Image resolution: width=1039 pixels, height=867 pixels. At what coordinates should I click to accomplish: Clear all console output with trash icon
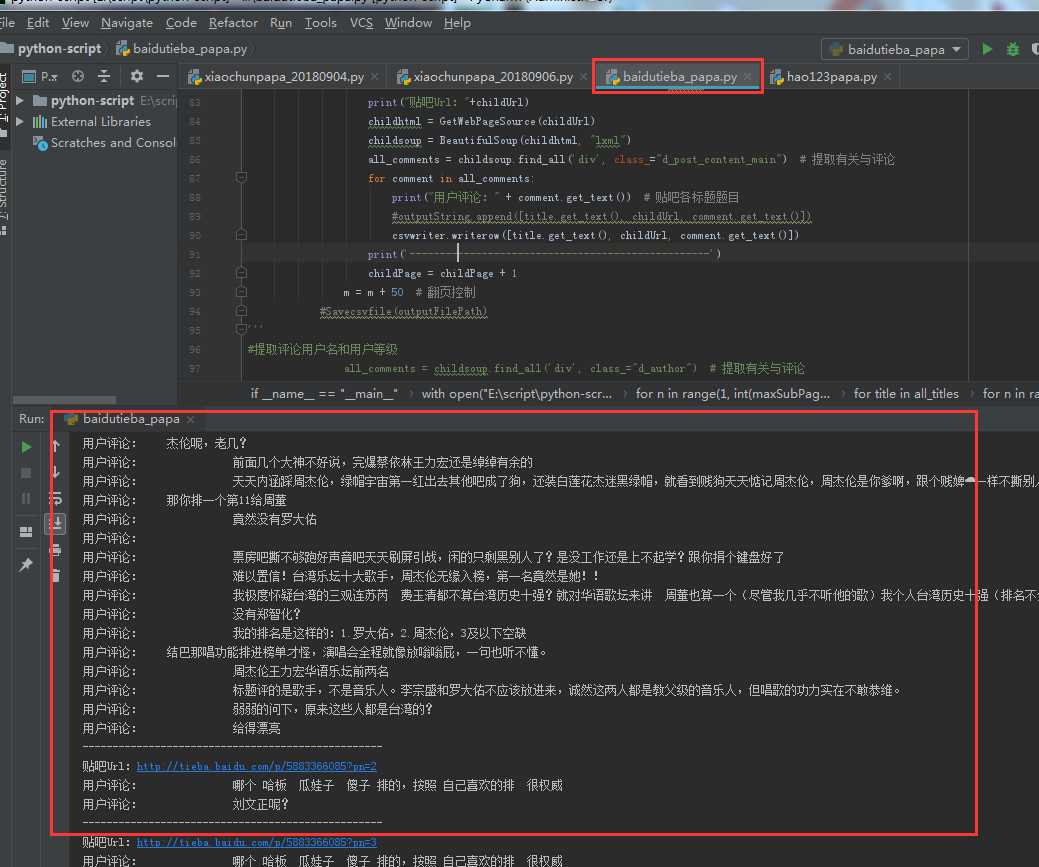coord(56,575)
